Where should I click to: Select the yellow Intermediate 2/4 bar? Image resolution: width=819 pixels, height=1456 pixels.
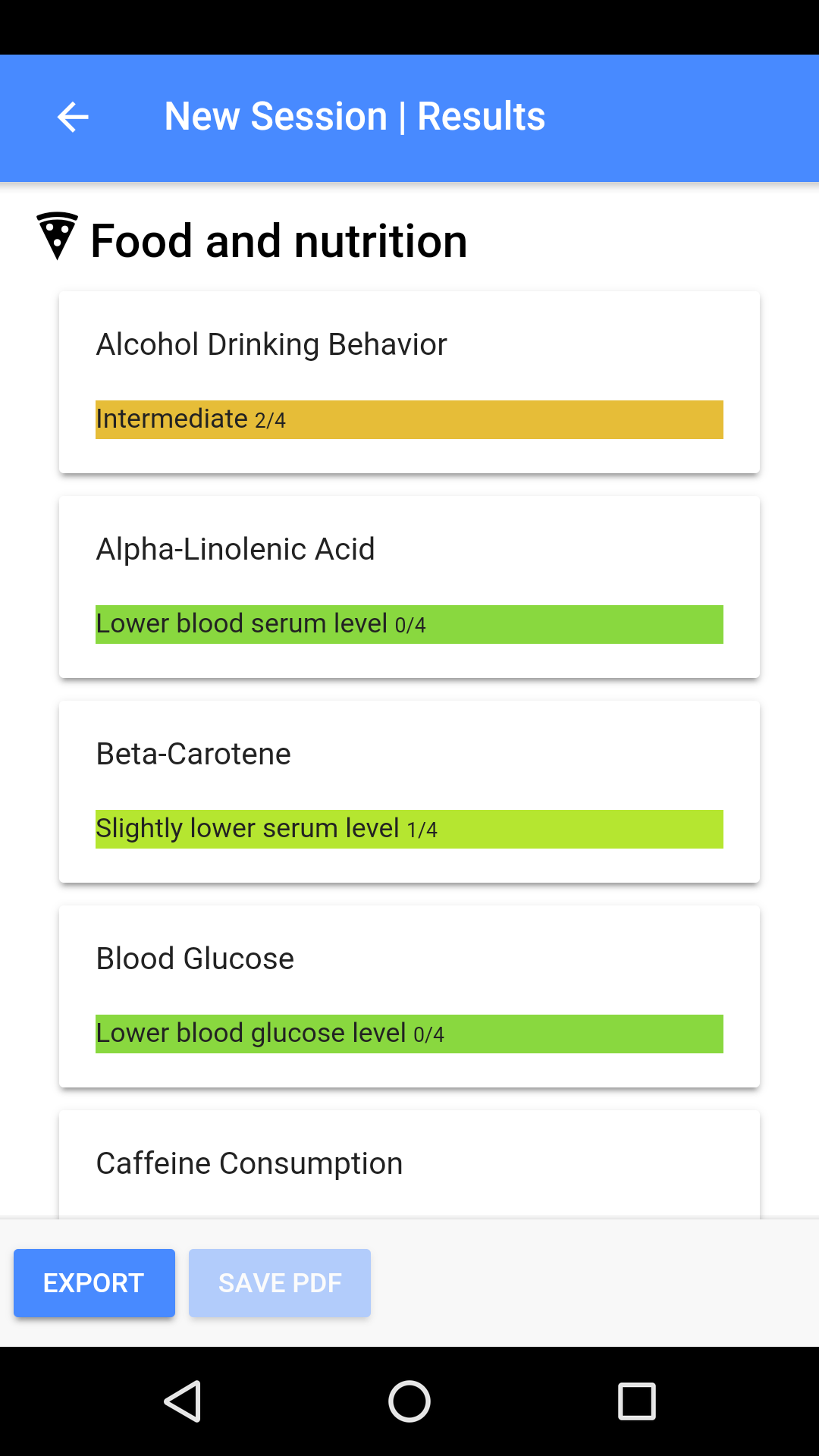tap(409, 419)
